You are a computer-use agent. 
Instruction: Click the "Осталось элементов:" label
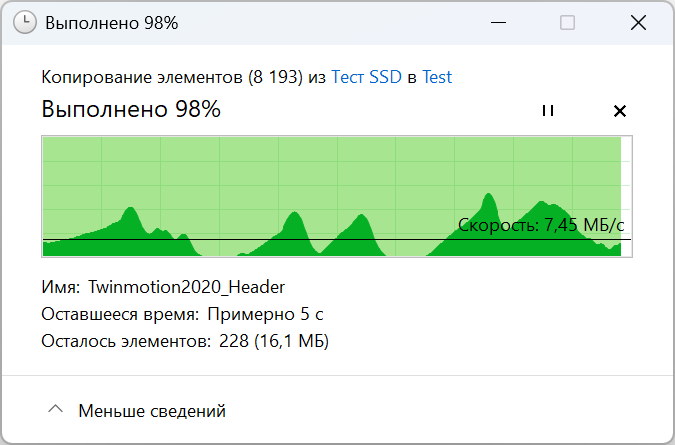125,342
